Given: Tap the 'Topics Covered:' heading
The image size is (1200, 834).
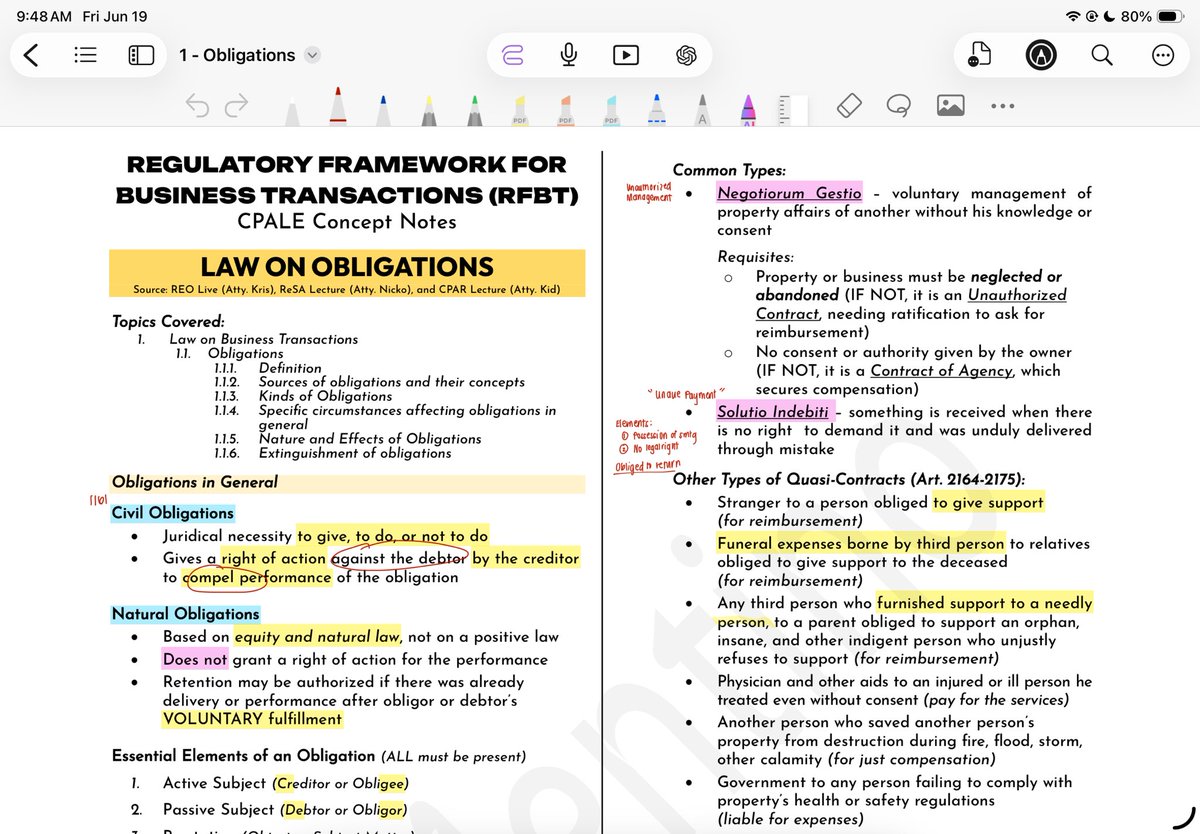Looking at the screenshot, I should (x=168, y=322).
